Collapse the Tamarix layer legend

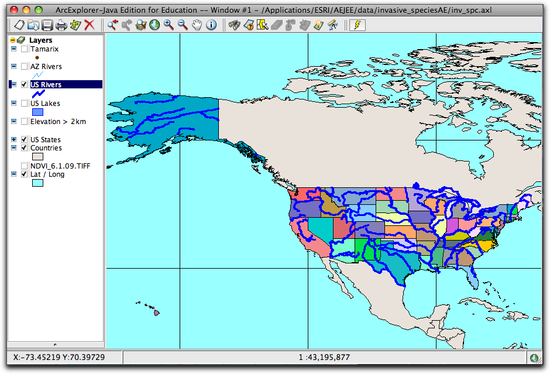pos(14,49)
